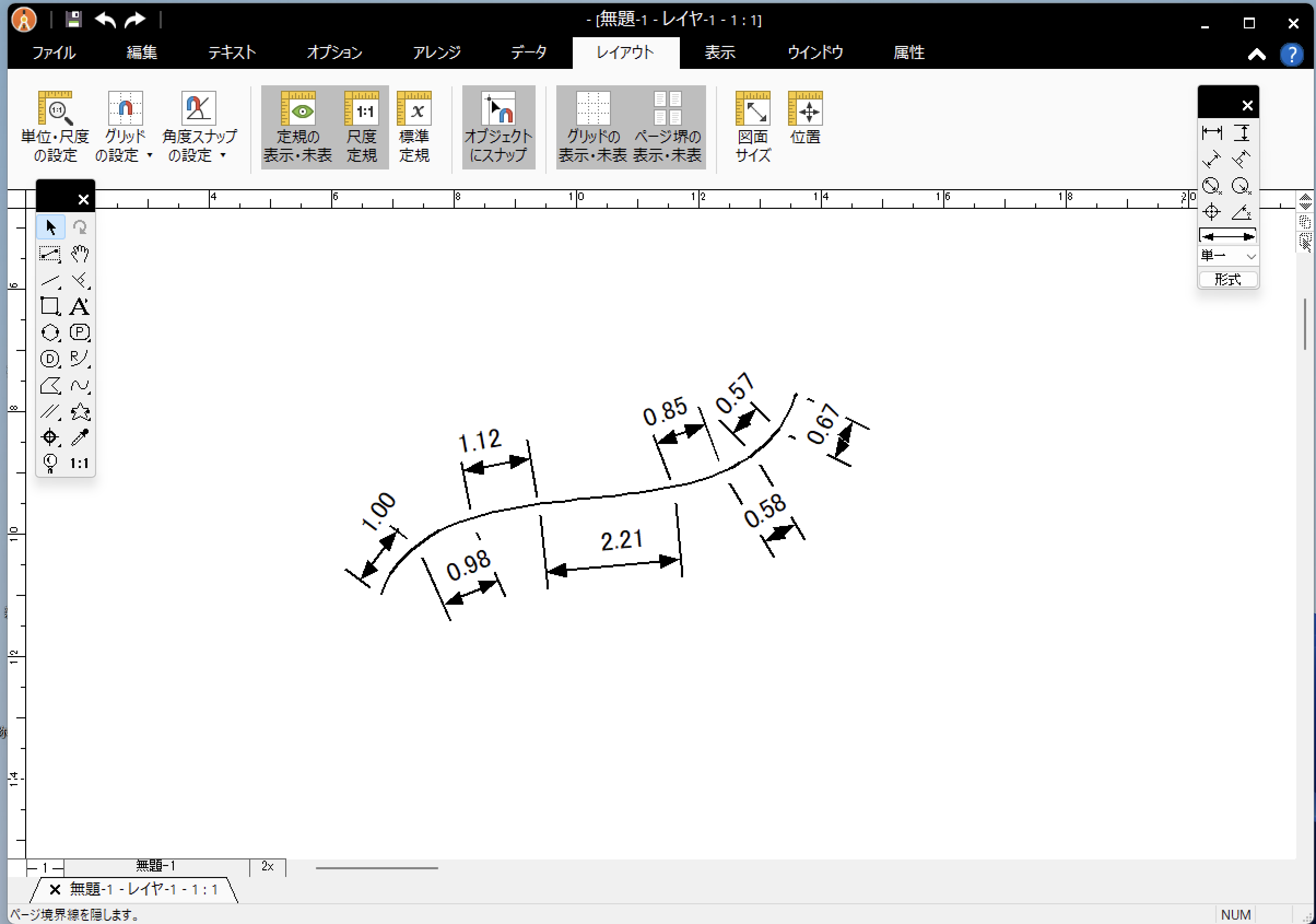The width and height of the screenshot is (1316, 924).
Task: Select the horizontal dimension tool
Action: coord(1212,133)
